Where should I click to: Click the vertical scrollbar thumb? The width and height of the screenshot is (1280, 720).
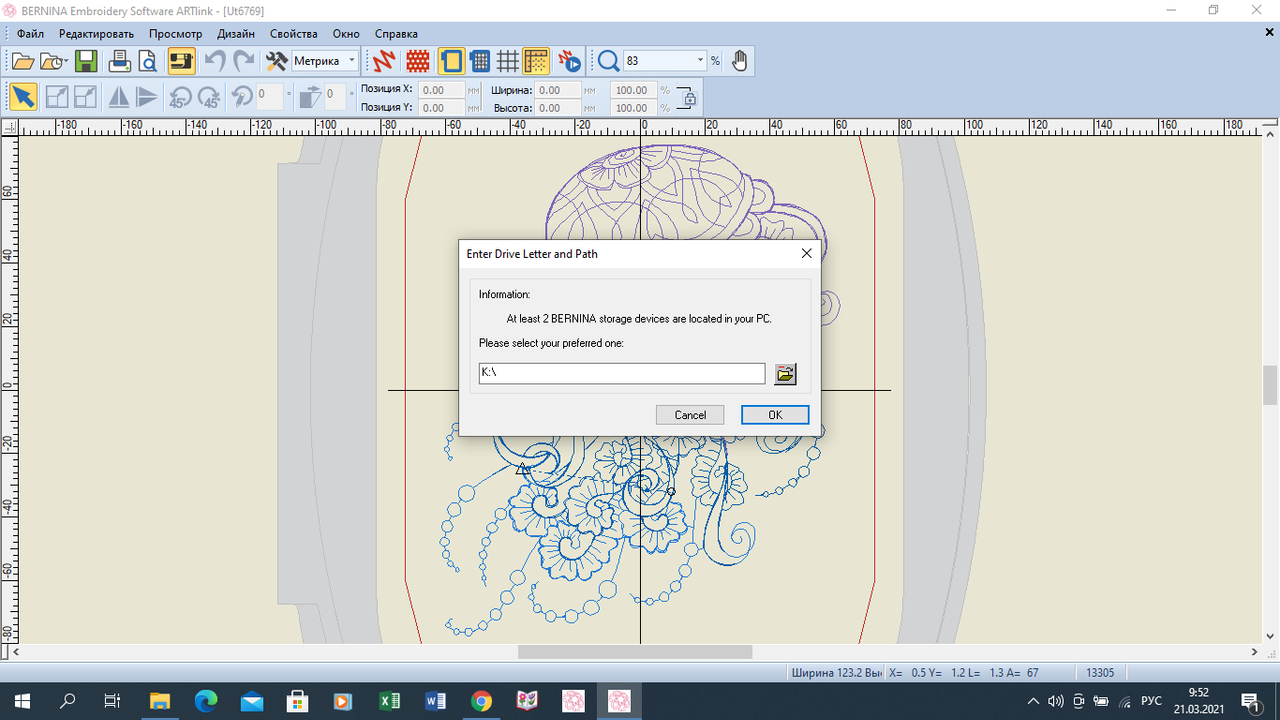(x=1271, y=386)
